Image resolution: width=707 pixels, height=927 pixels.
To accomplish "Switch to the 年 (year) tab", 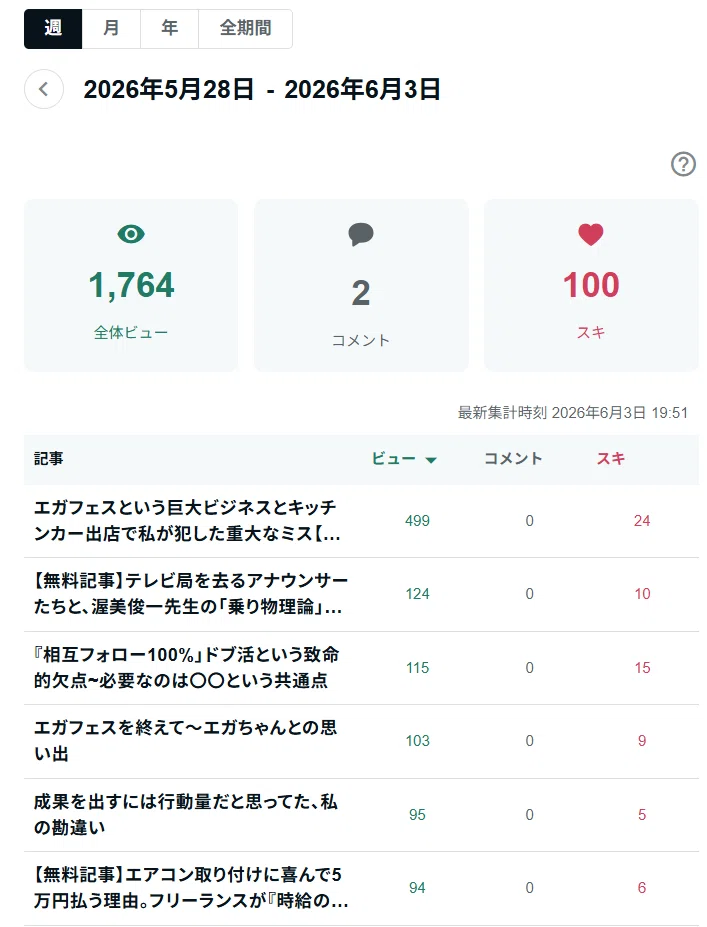I will [x=170, y=28].
